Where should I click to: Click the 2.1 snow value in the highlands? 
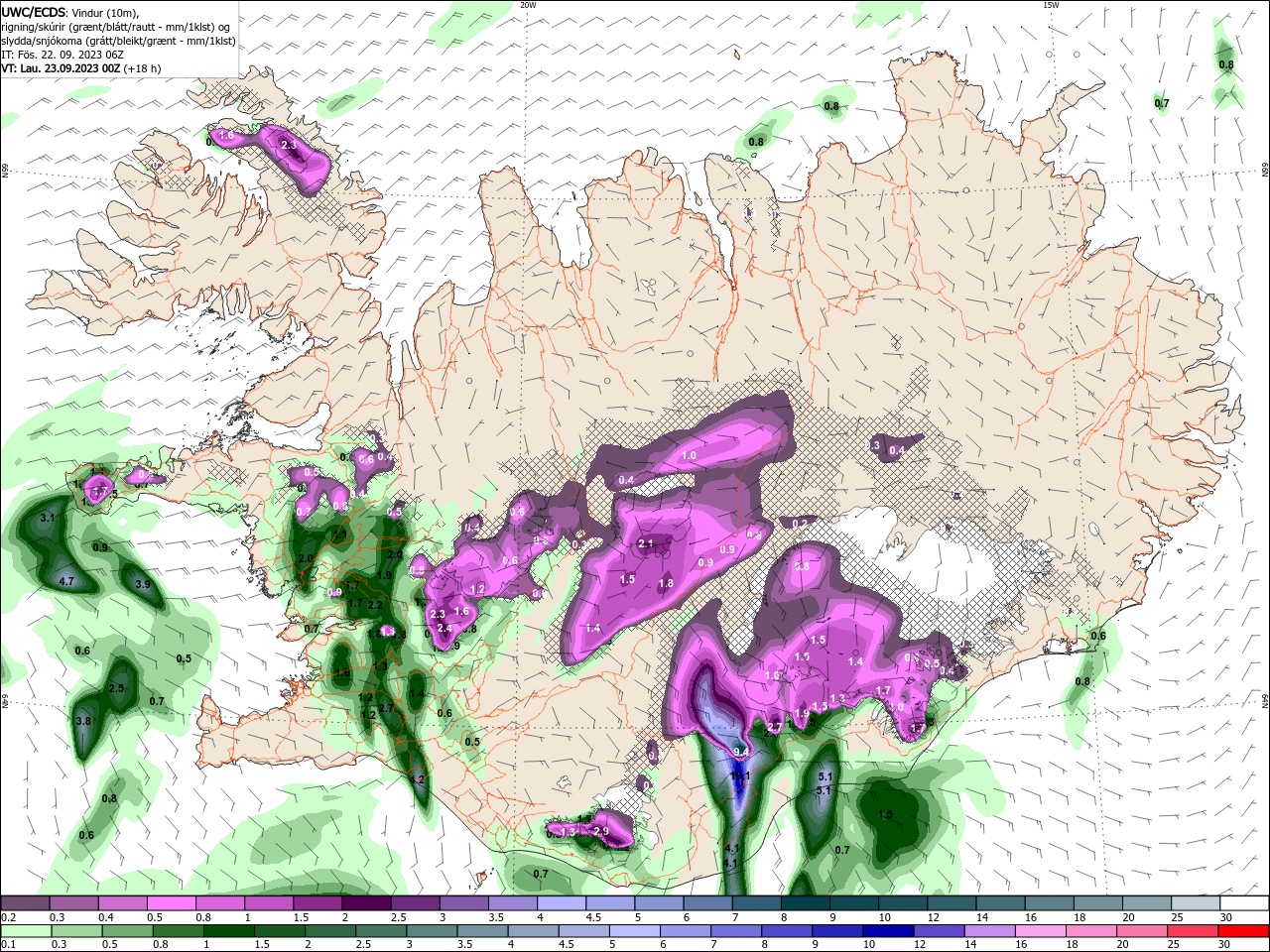646,543
